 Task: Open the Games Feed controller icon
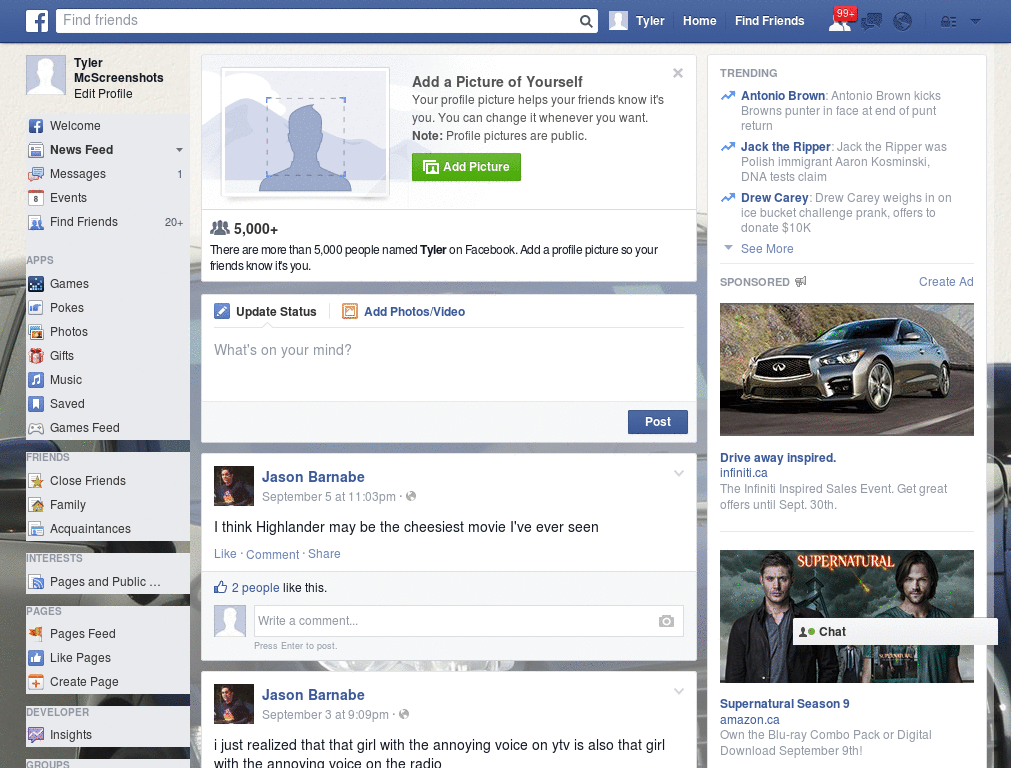36,428
